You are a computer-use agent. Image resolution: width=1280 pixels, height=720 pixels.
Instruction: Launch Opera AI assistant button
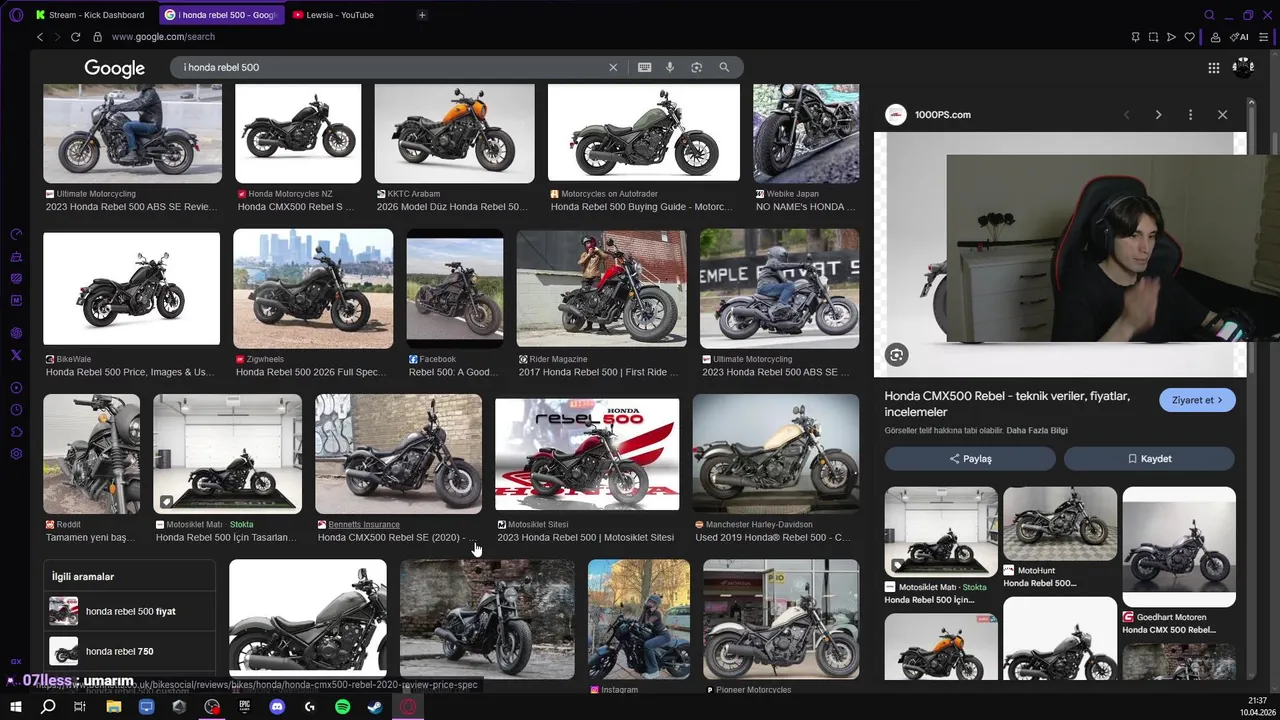tap(1239, 37)
